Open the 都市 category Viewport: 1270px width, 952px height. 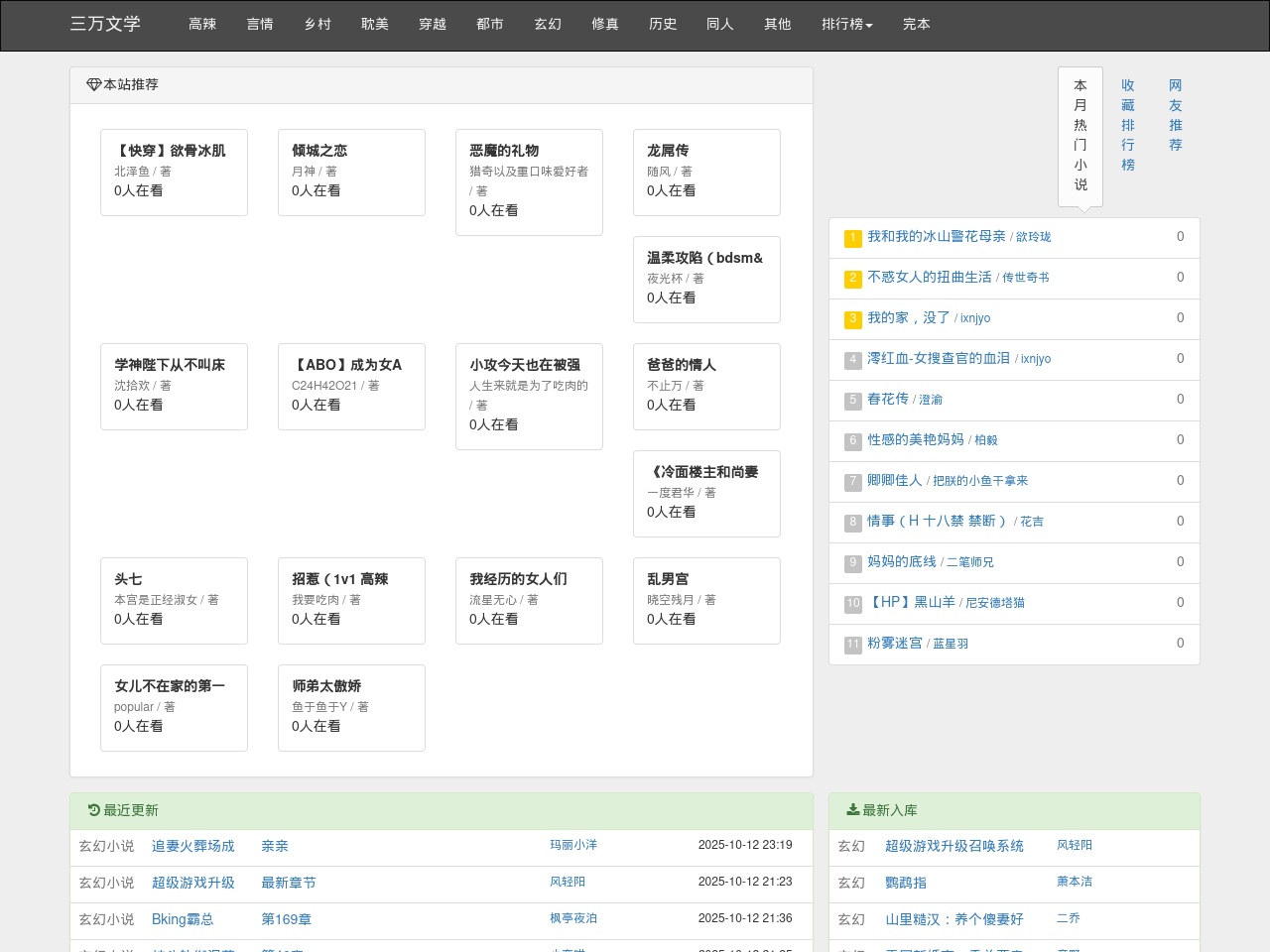490,24
